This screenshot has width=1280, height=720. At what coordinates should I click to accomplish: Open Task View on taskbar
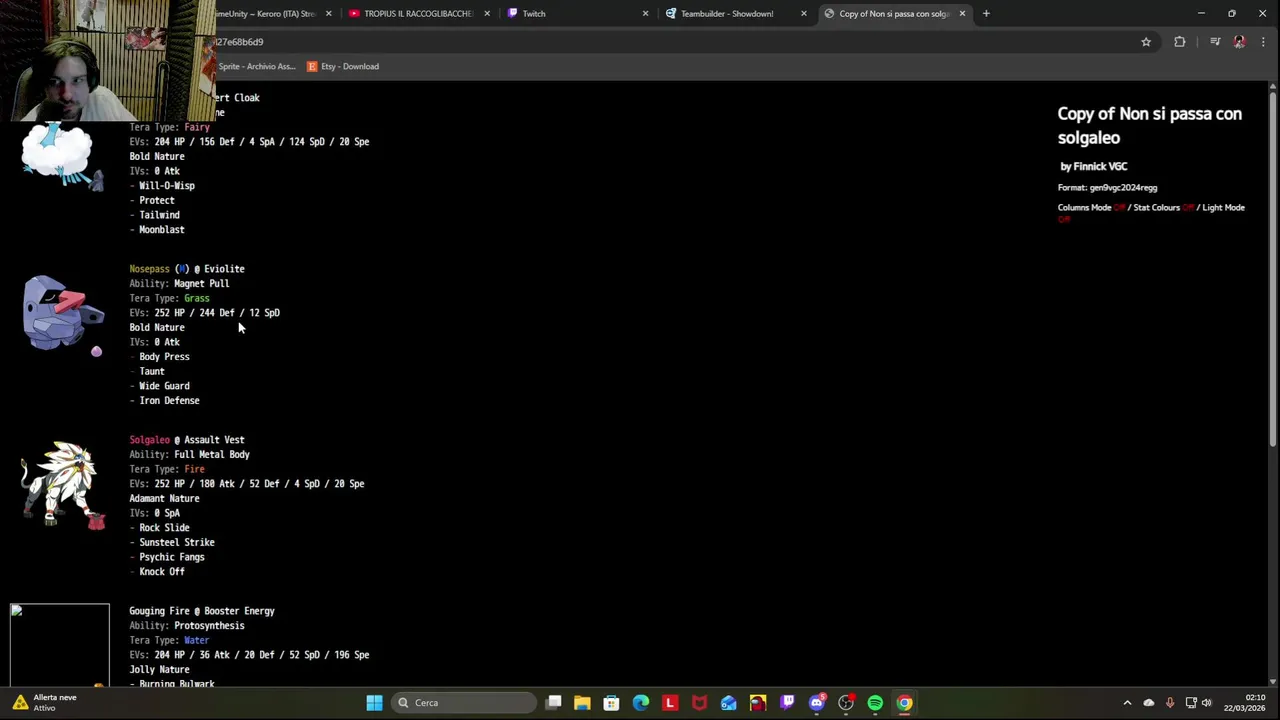(554, 703)
